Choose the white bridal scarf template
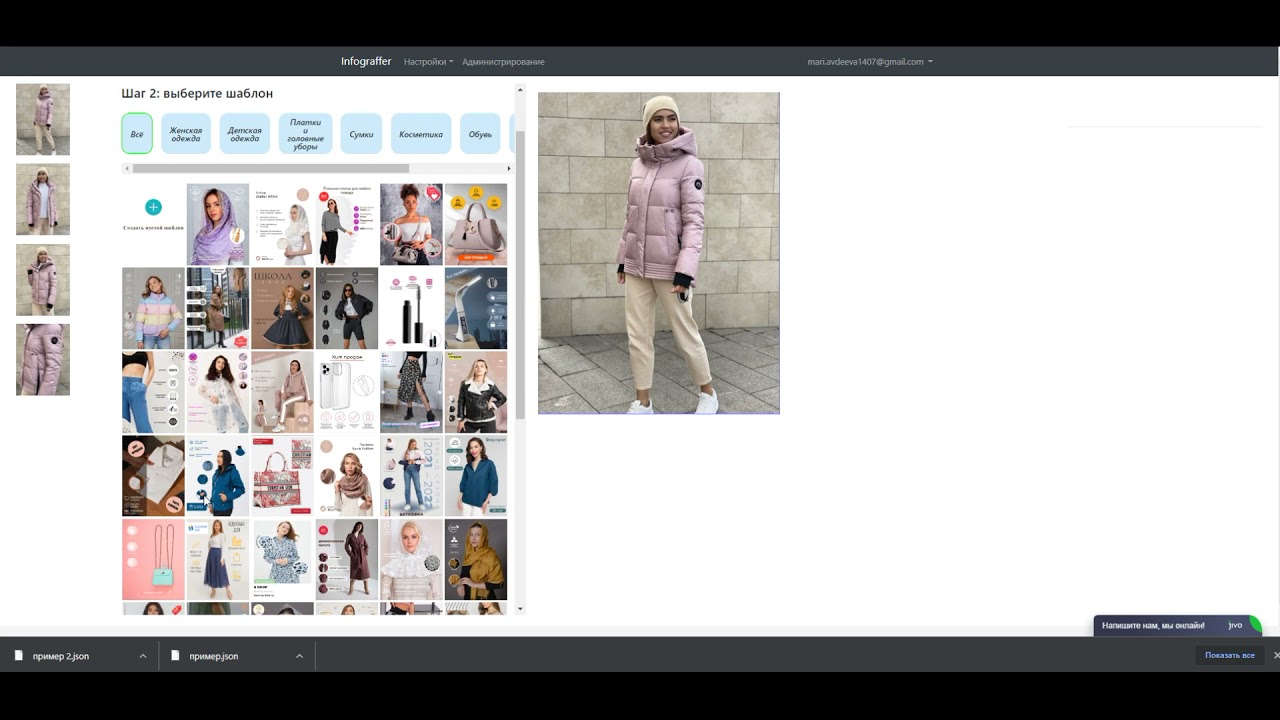 coord(282,224)
